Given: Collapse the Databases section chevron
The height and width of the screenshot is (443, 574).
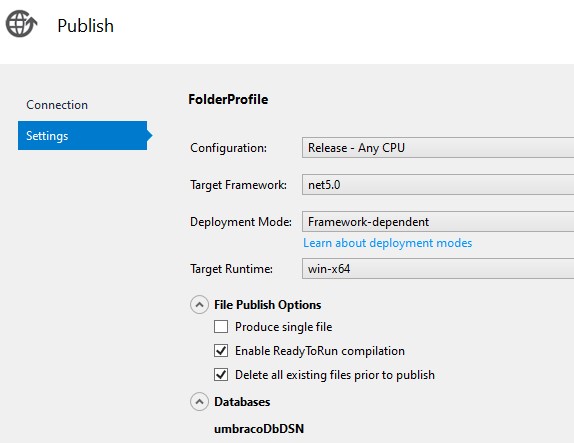Looking at the screenshot, I should click(200, 402).
